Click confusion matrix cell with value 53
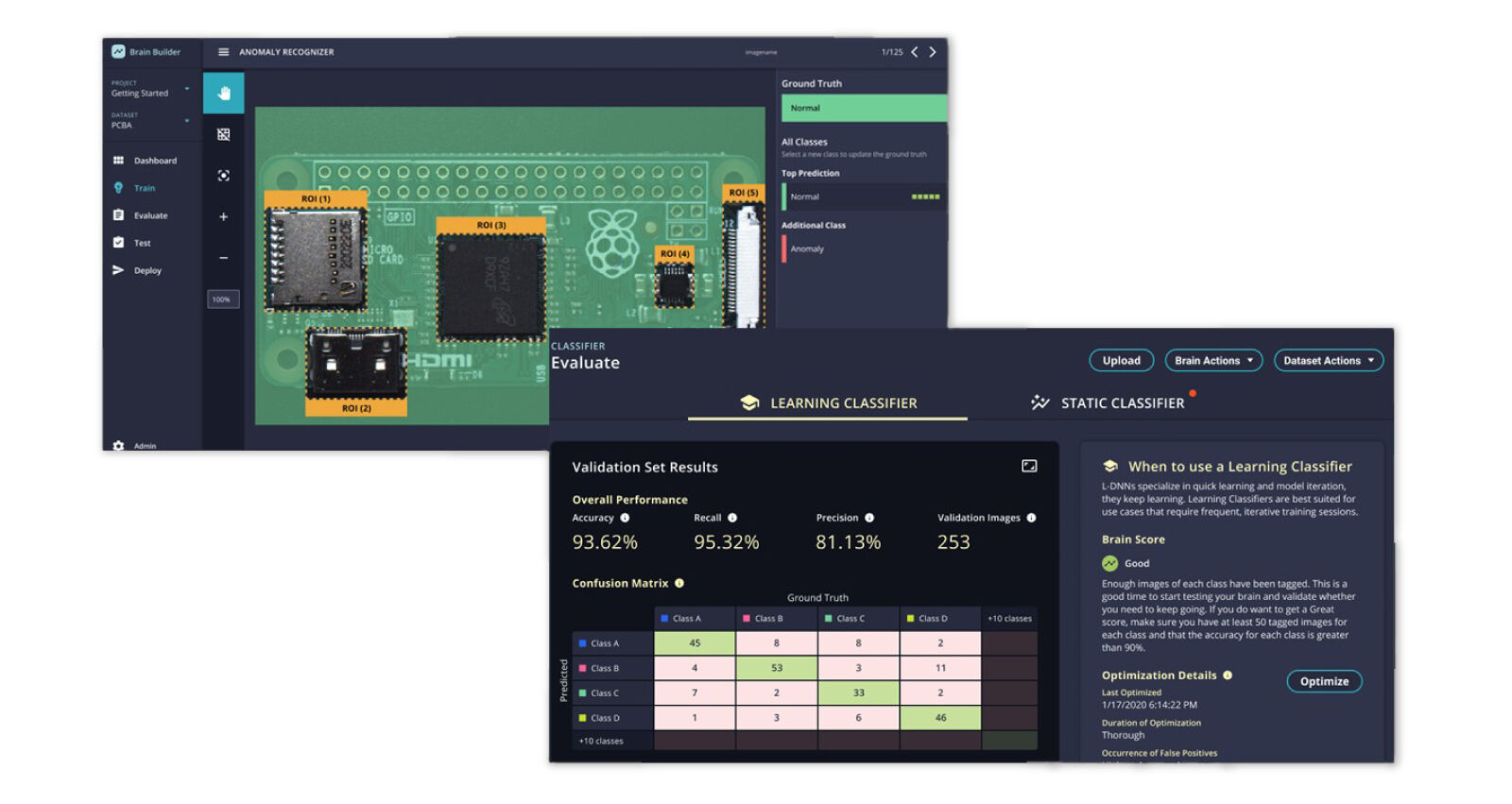1512x804 pixels. [x=777, y=668]
